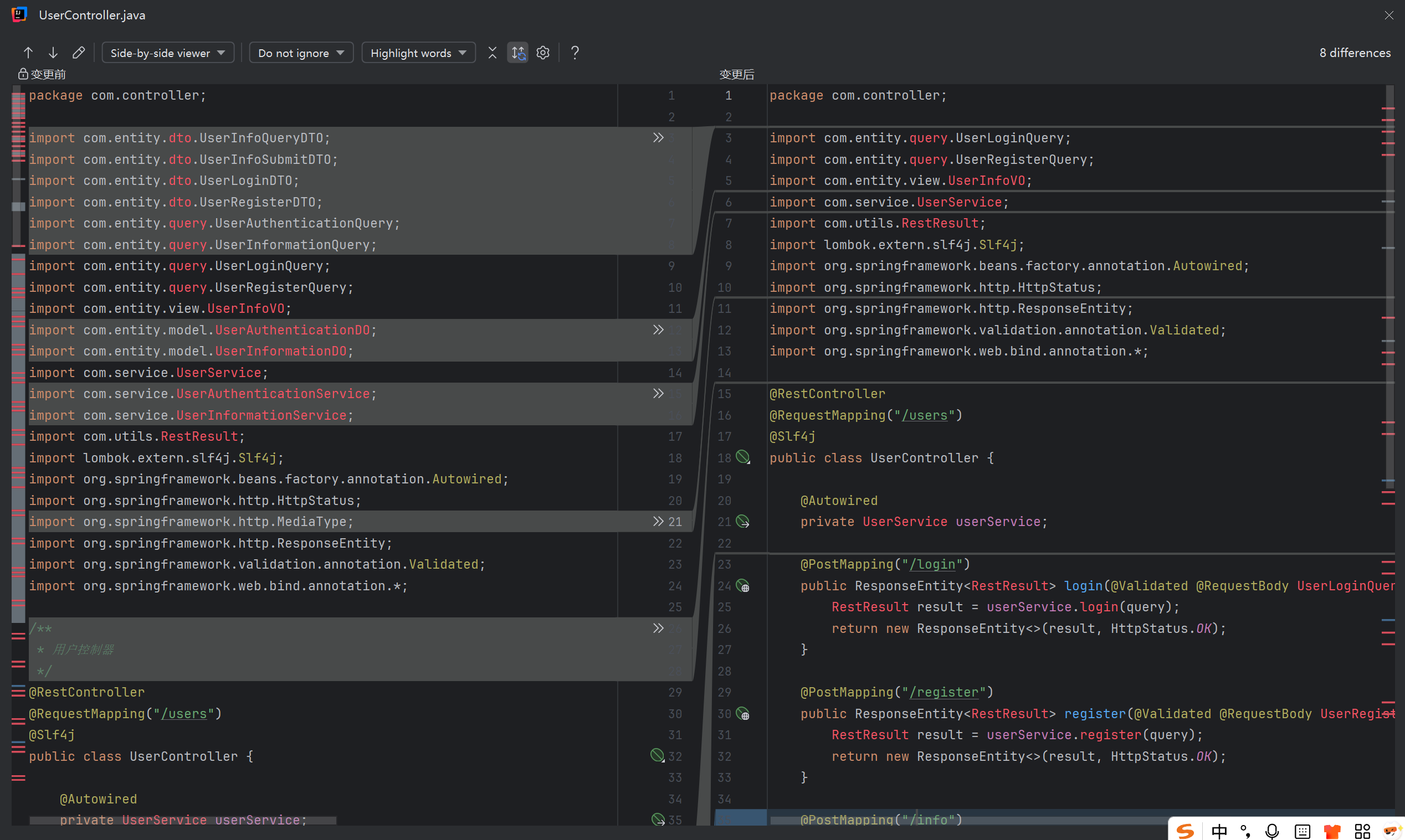The width and height of the screenshot is (1405, 840).
Task: Open the Highlight words dropdown
Action: (418, 53)
